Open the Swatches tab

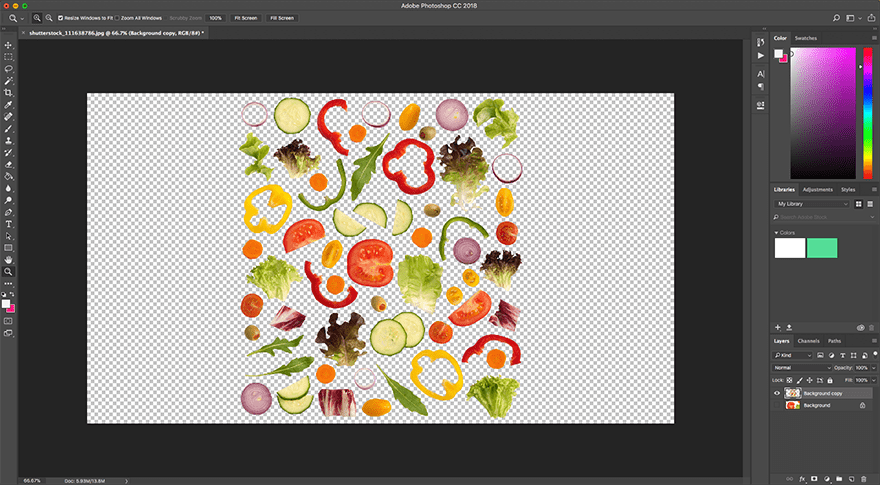pos(805,38)
